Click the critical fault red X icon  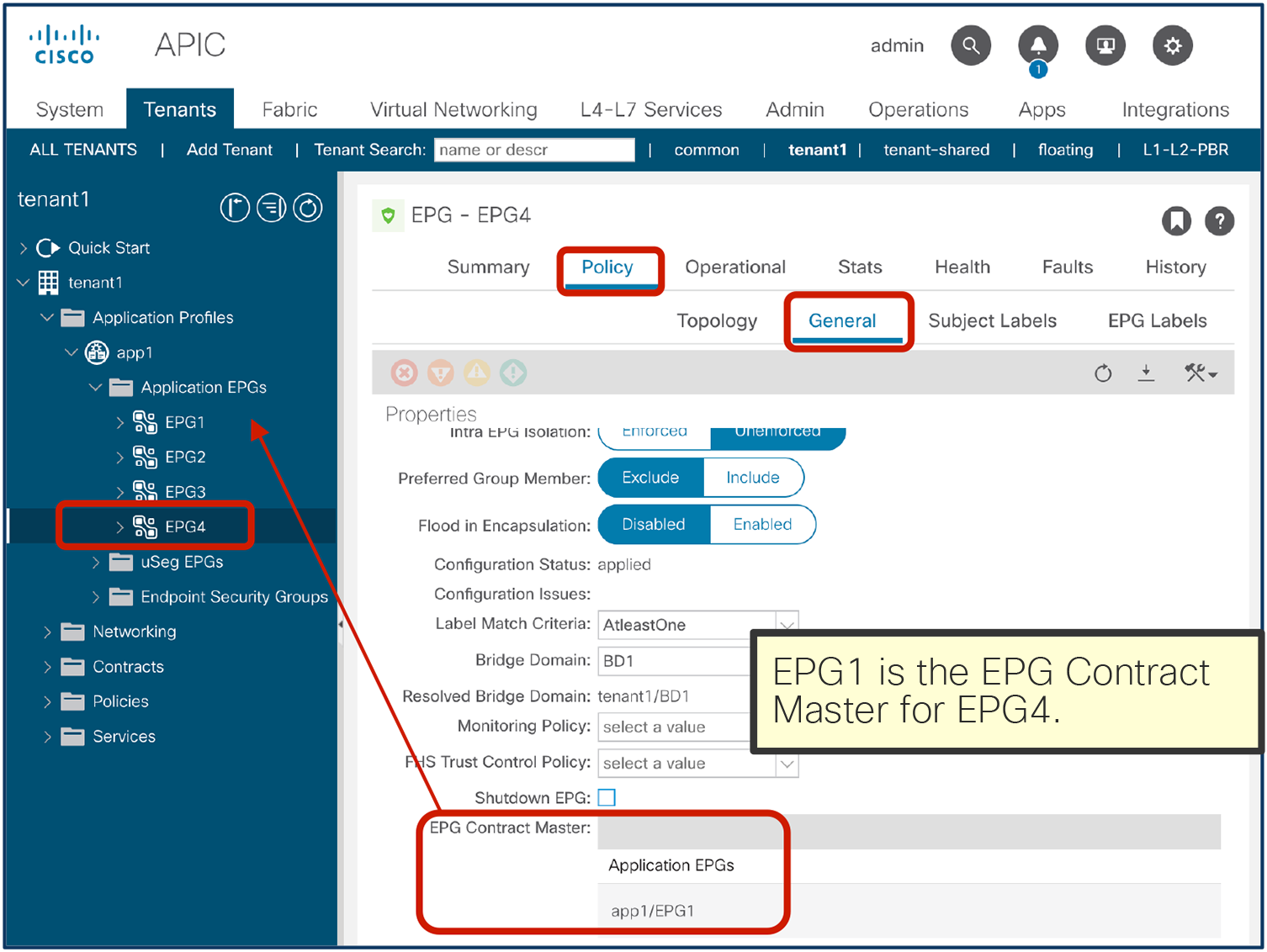click(405, 373)
